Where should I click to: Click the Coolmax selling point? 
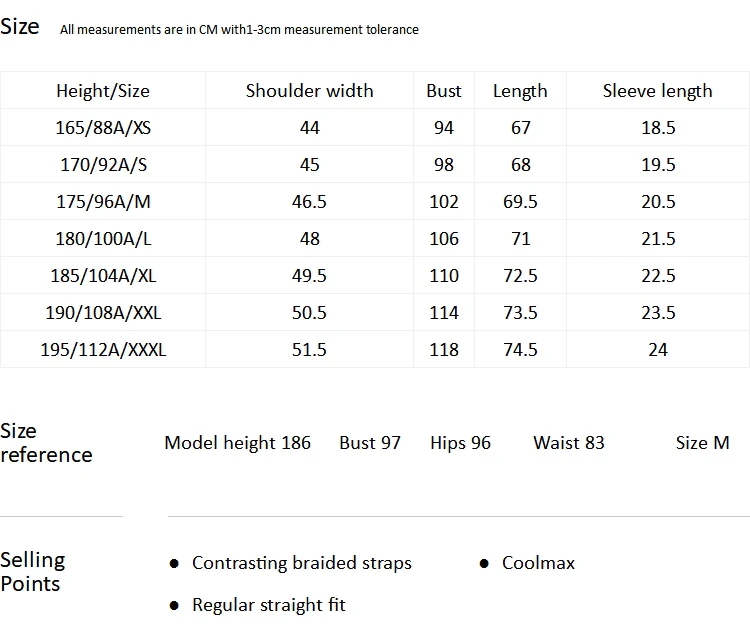[539, 563]
